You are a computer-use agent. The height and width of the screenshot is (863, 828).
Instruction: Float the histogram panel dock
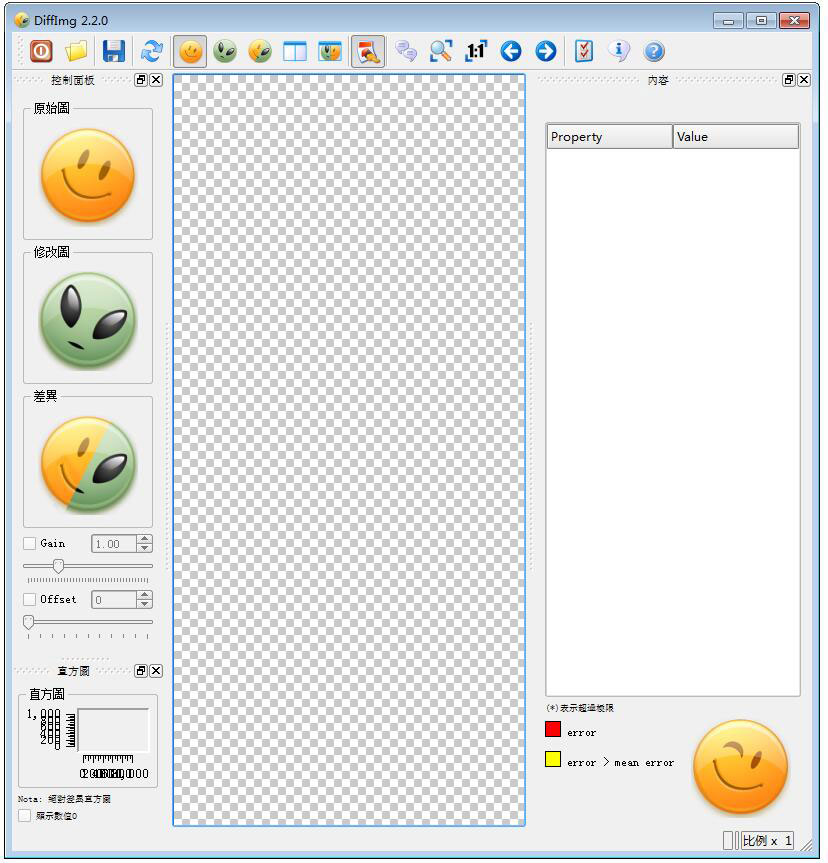[x=141, y=670]
